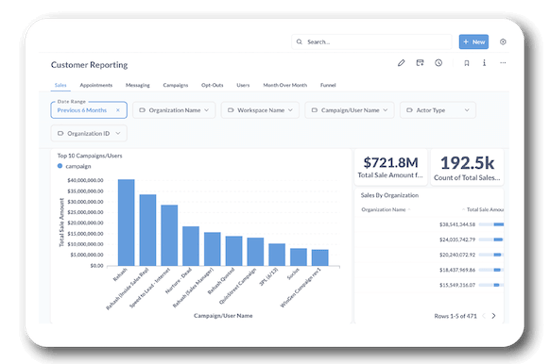Bookmark this dashboard
The height and width of the screenshot is (364, 550).
pos(467,63)
